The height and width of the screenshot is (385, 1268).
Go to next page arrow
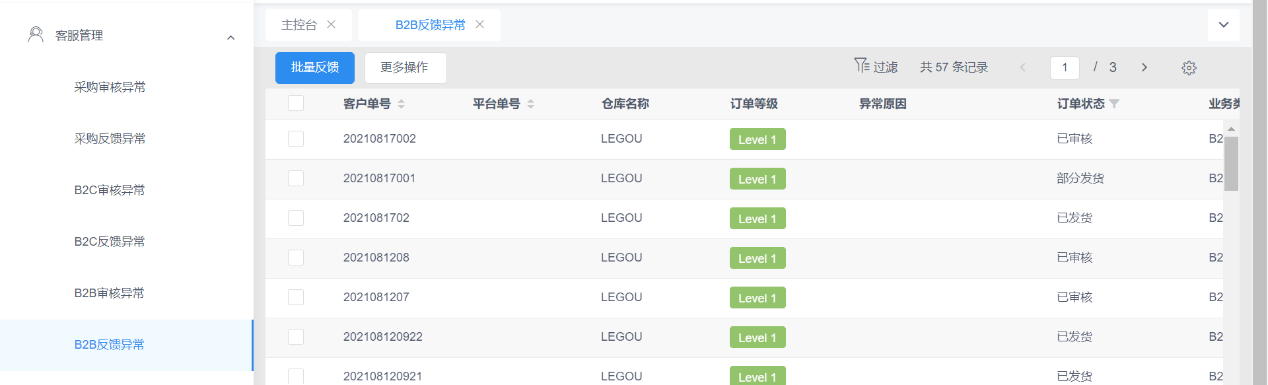point(1144,67)
